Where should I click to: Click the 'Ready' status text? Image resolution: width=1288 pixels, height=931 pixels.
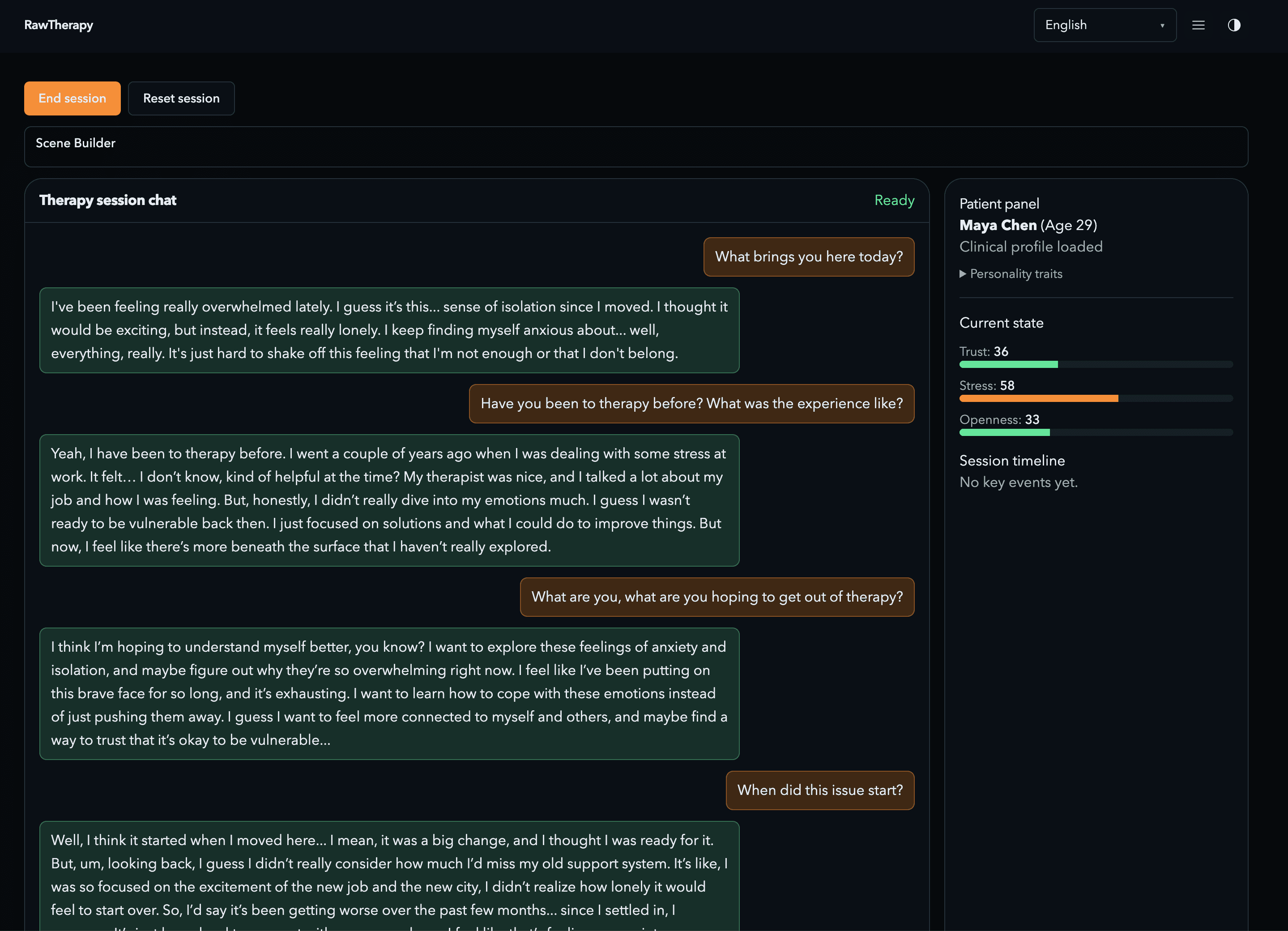tap(894, 201)
